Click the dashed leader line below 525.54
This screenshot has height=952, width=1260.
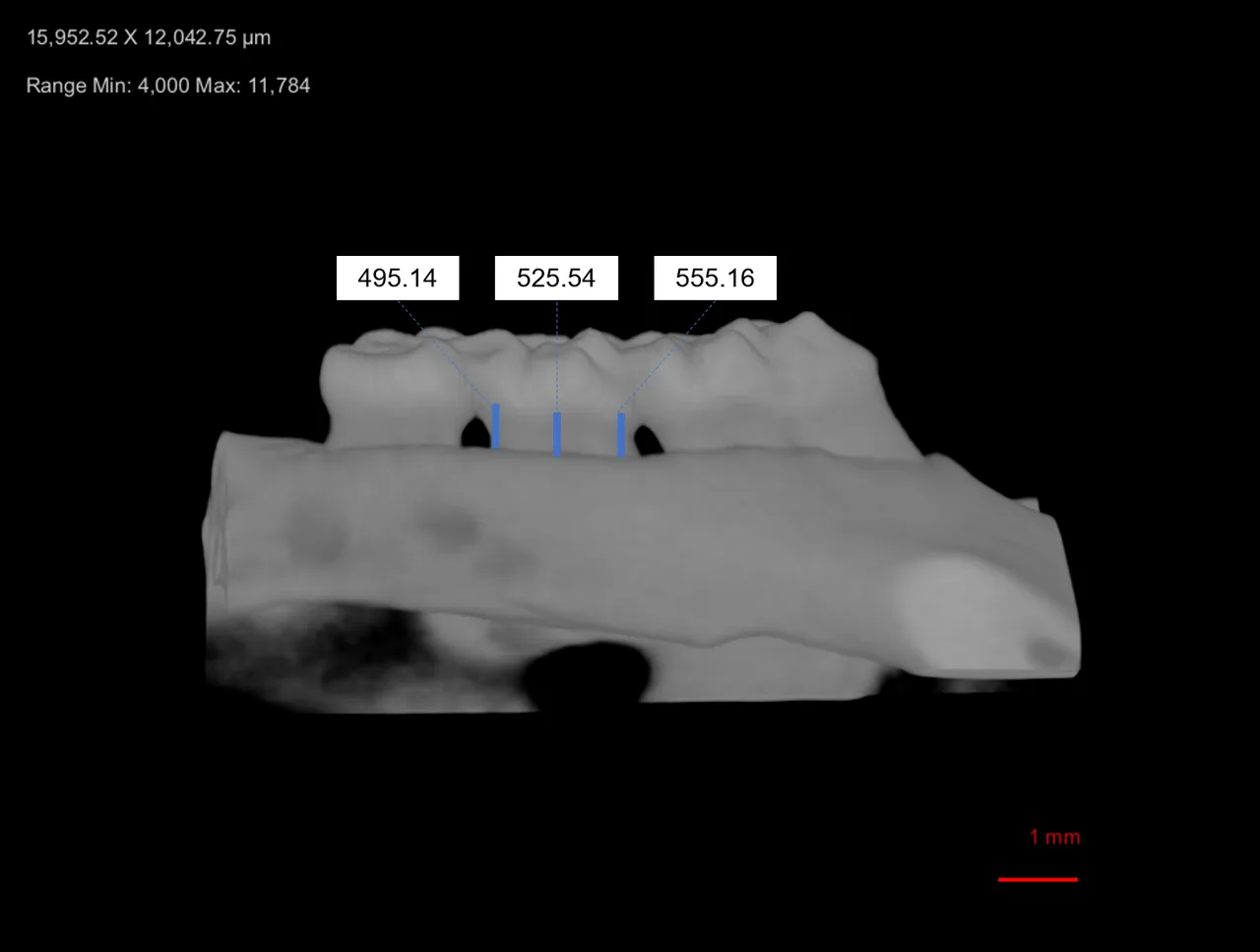point(557,355)
